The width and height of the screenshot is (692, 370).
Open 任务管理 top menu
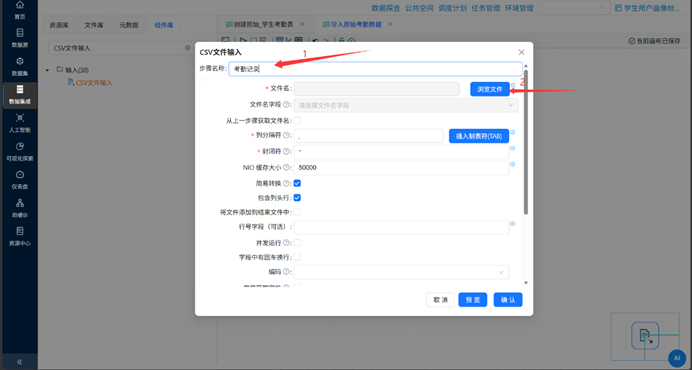click(486, 8)
